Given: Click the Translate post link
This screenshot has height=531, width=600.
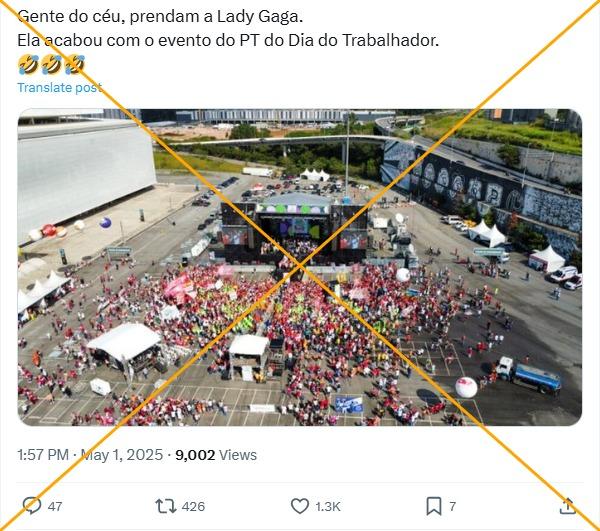Looking at the screenshot, I should 60,88.
